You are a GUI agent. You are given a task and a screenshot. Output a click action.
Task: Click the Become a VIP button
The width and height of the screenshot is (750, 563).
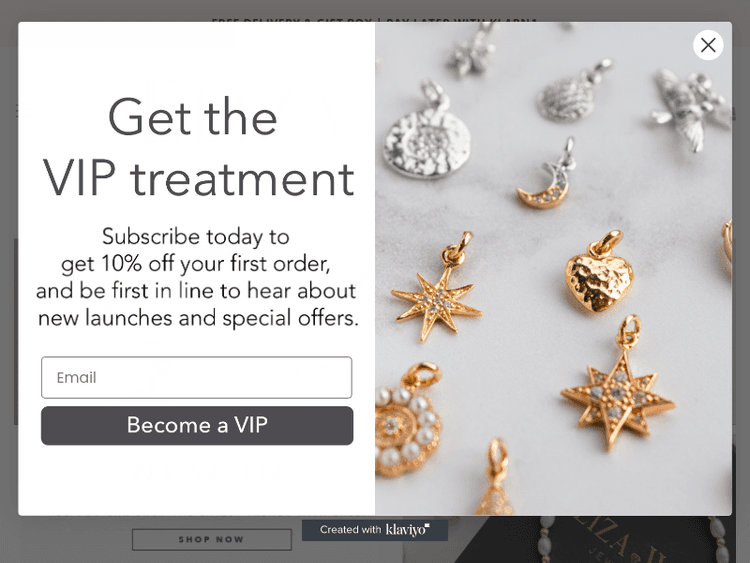coord(197,425)
